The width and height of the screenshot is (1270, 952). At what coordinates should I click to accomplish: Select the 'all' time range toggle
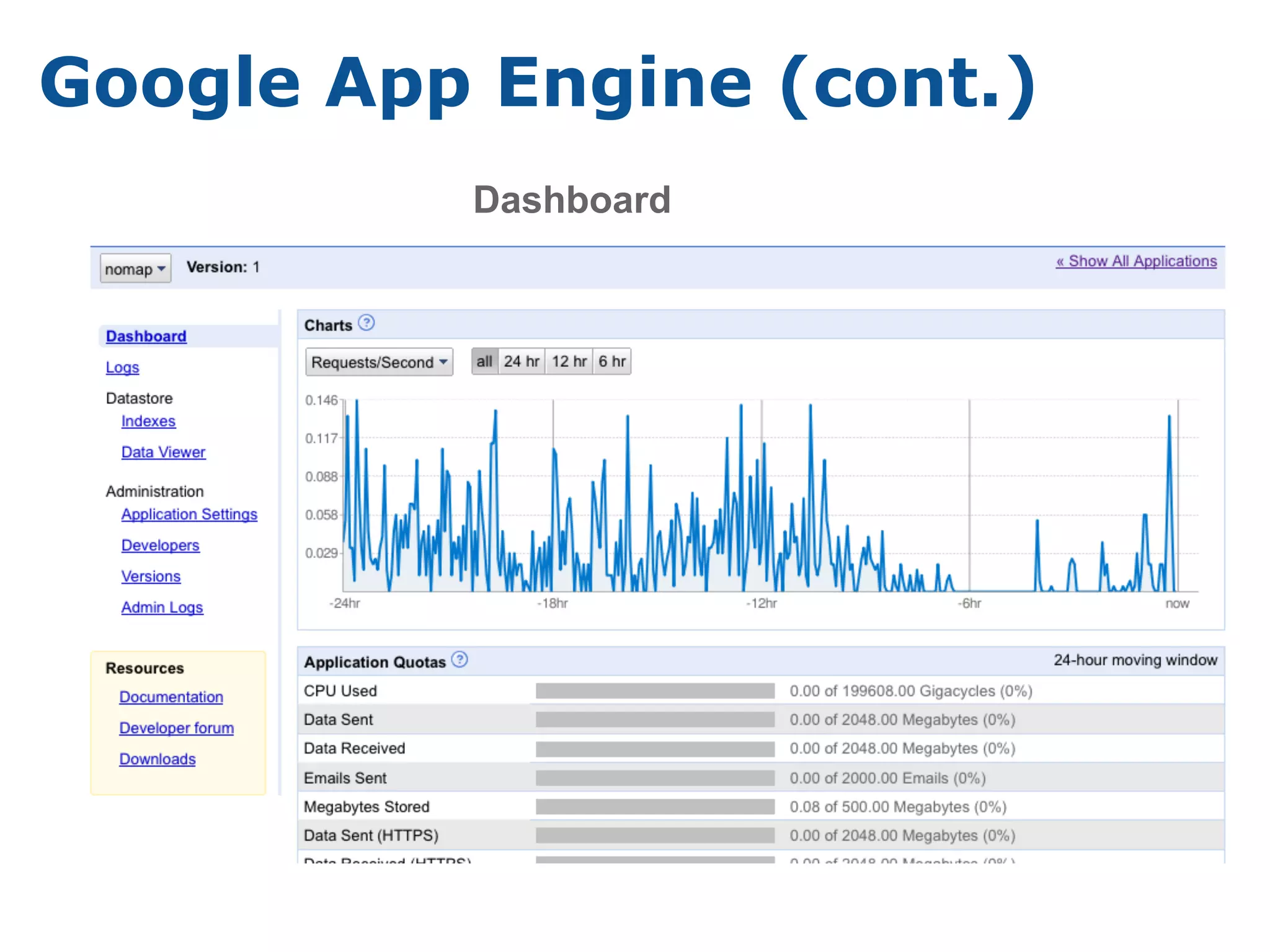tap(484, 361)
